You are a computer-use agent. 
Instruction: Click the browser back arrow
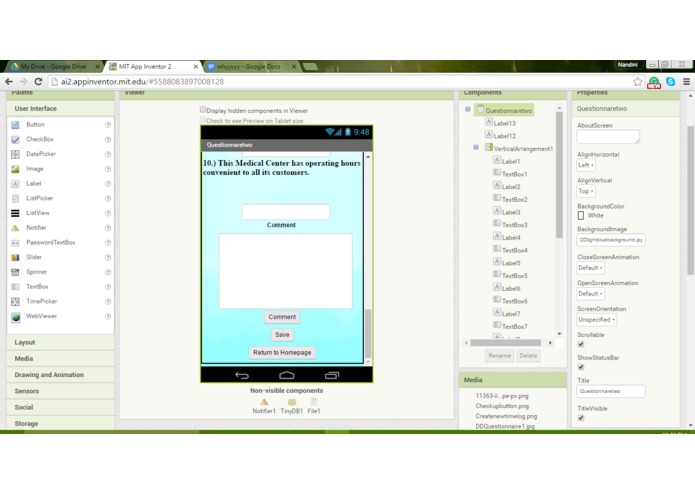pos(9,82)
